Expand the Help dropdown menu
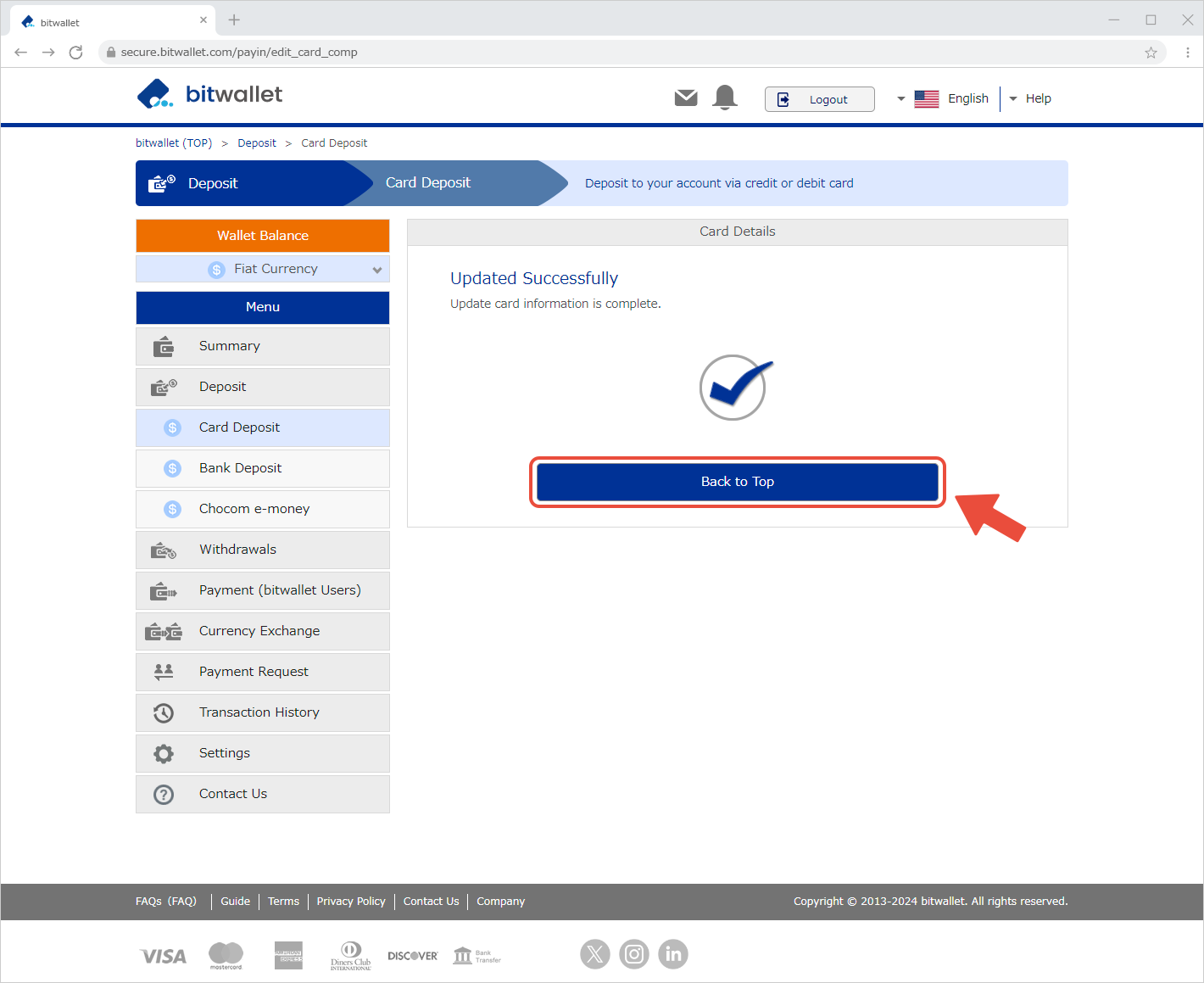Viewport: 1204px width, 983px height. tap(1030, 99)
